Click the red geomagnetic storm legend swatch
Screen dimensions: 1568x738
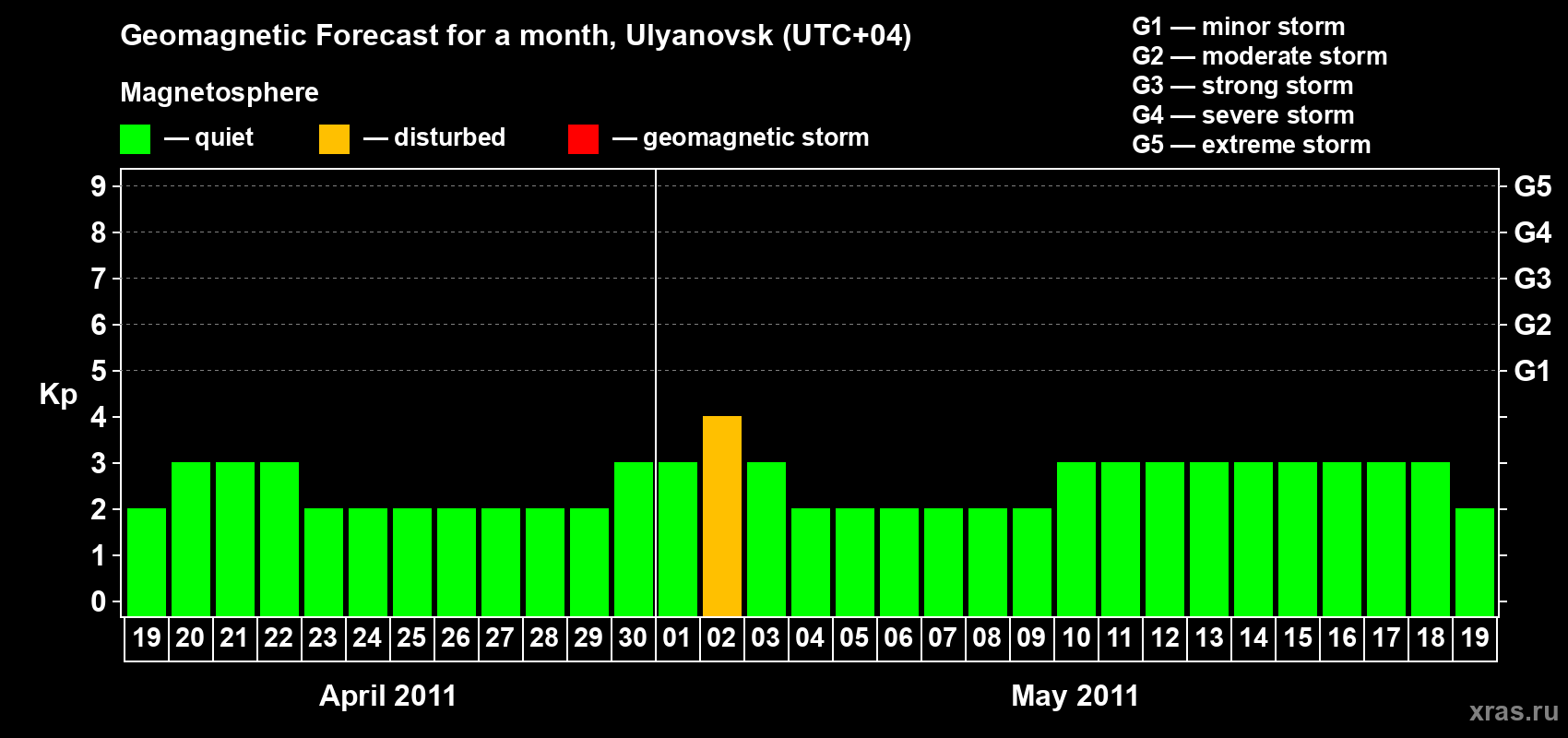pos(583,139)
